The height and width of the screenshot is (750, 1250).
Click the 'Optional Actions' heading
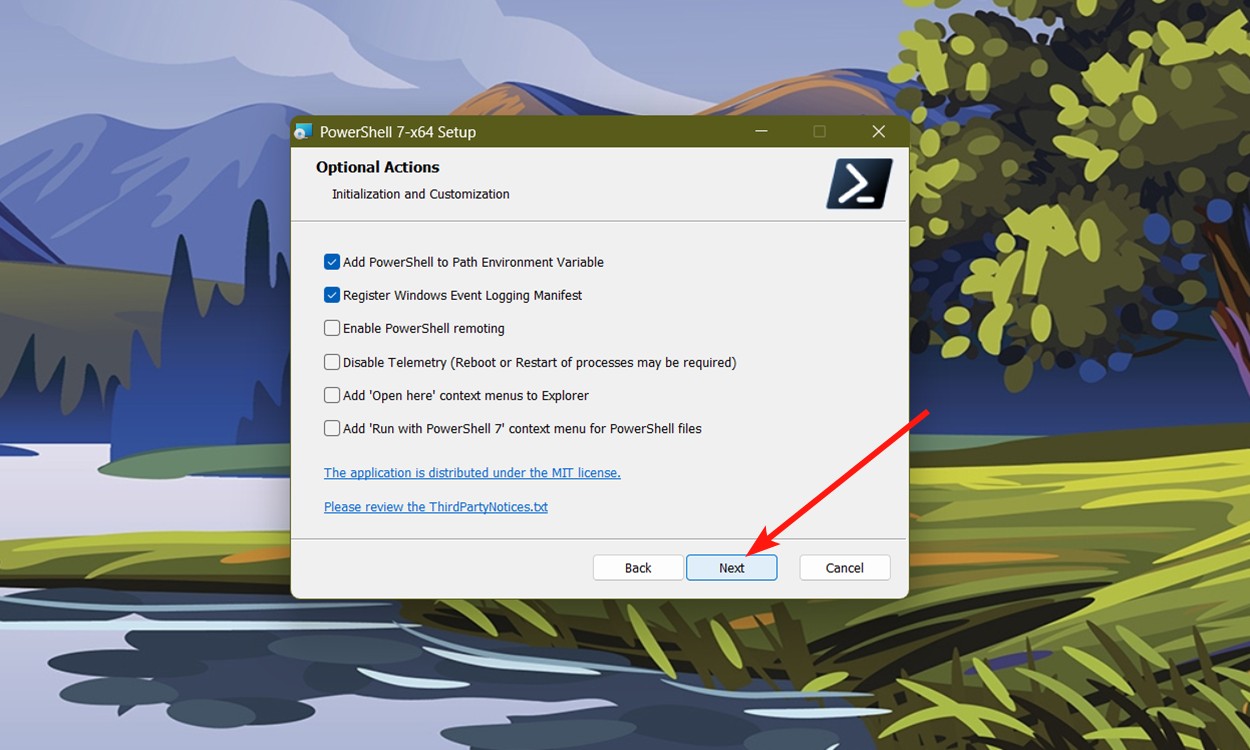[x=377, y=167]
